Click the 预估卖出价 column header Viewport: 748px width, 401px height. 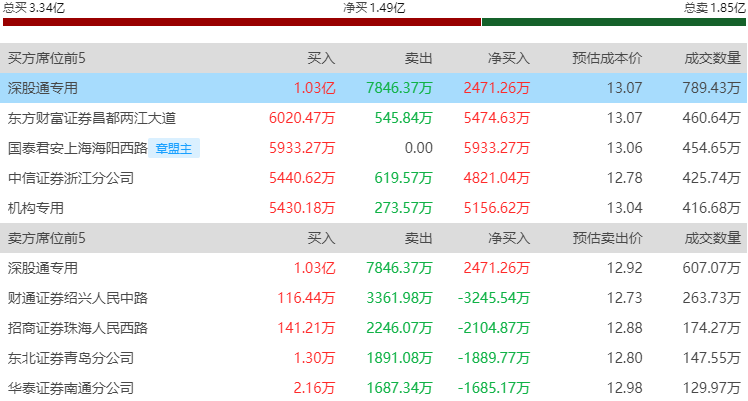[607, 238]
